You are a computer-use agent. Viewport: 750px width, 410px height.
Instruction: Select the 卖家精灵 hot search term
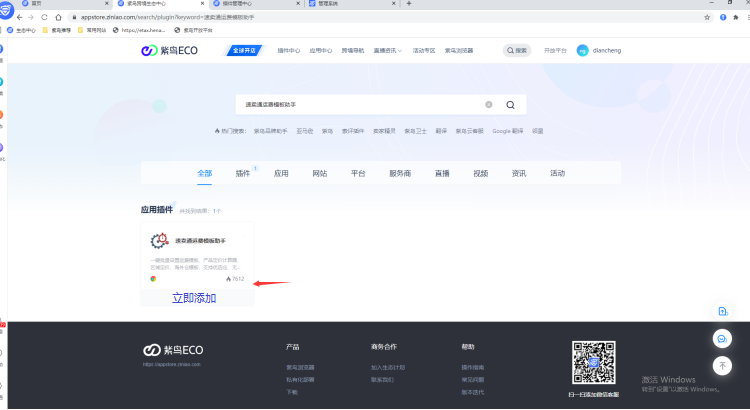click(x=384, y=131)
